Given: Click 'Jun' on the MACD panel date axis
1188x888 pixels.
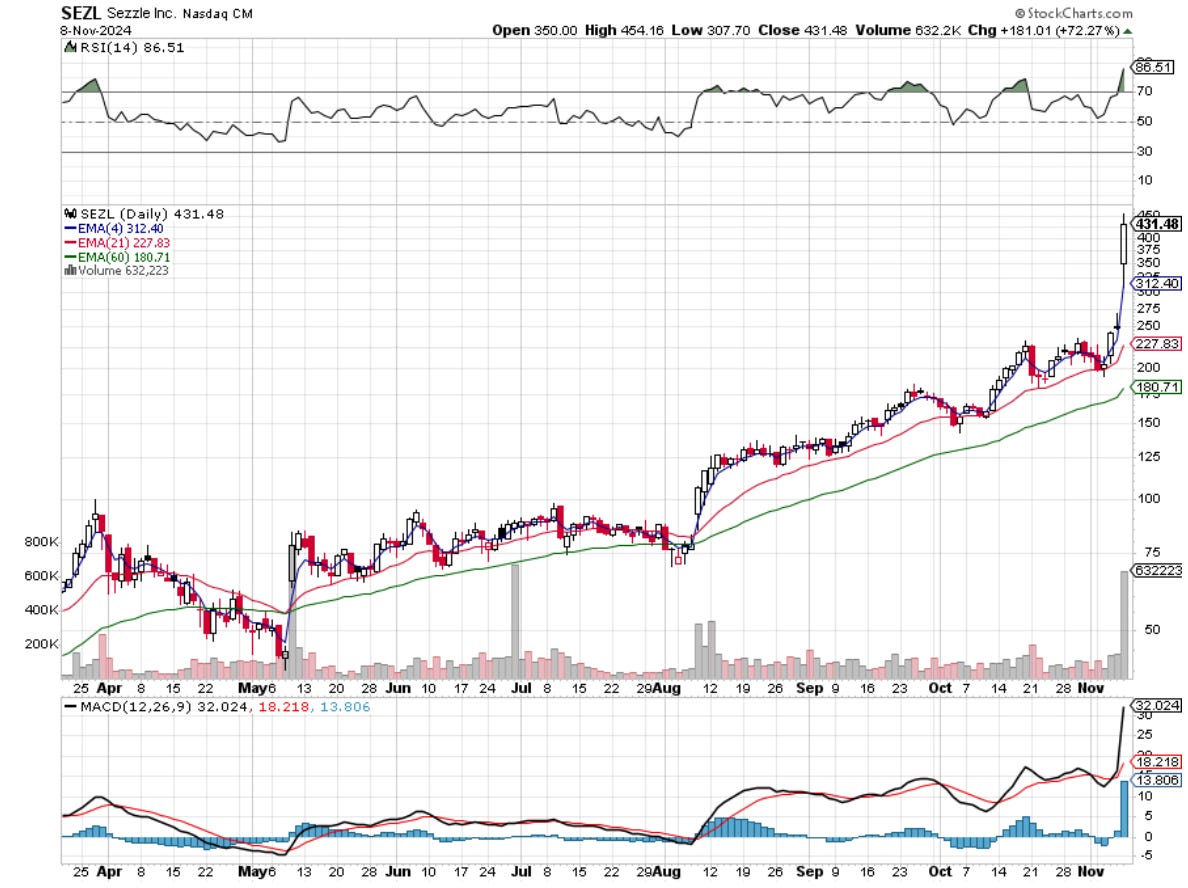Looking at the screenshot, I should (398, 871).
